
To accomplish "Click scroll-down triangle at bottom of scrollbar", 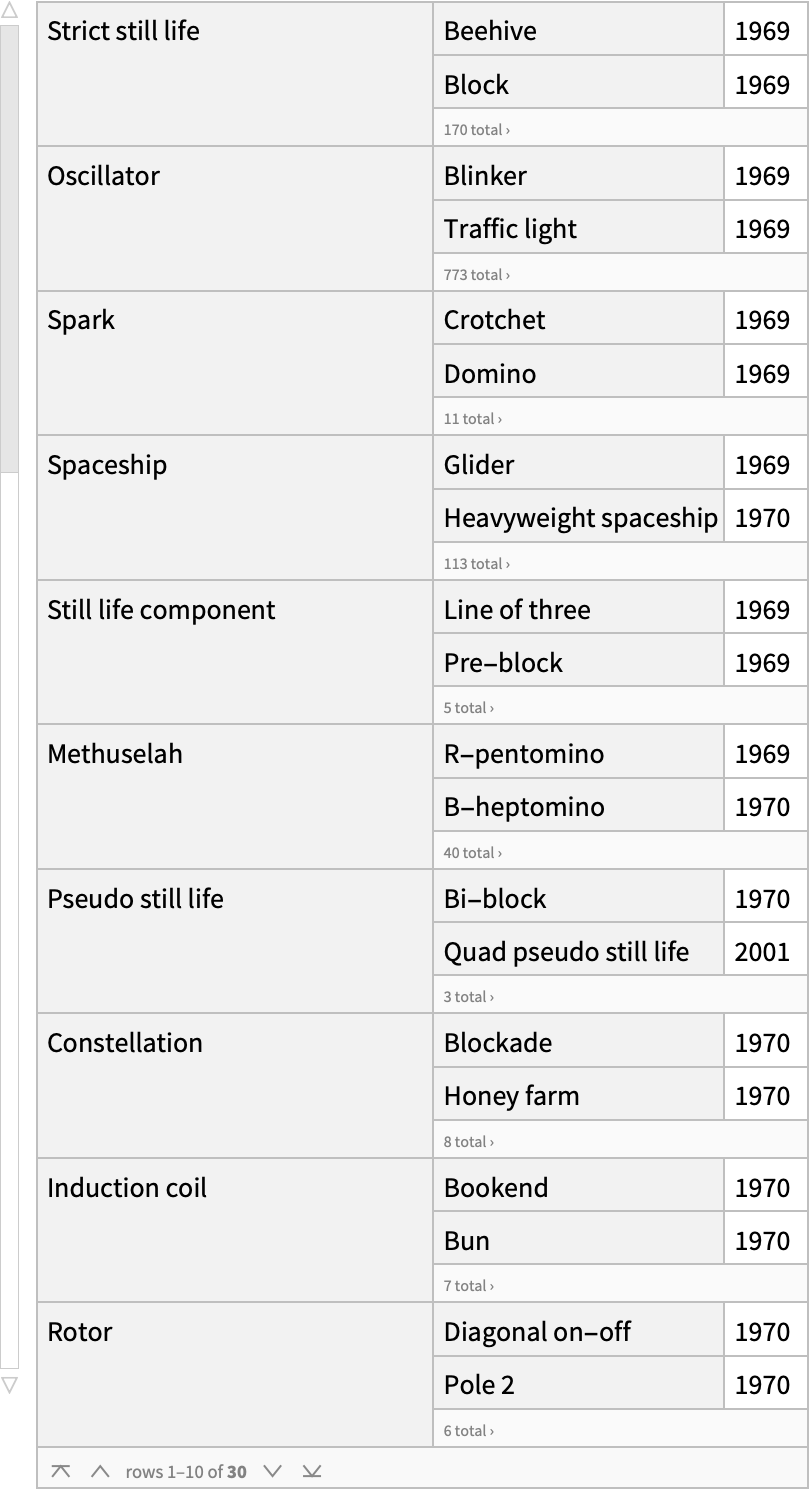I will (9, 1385).
